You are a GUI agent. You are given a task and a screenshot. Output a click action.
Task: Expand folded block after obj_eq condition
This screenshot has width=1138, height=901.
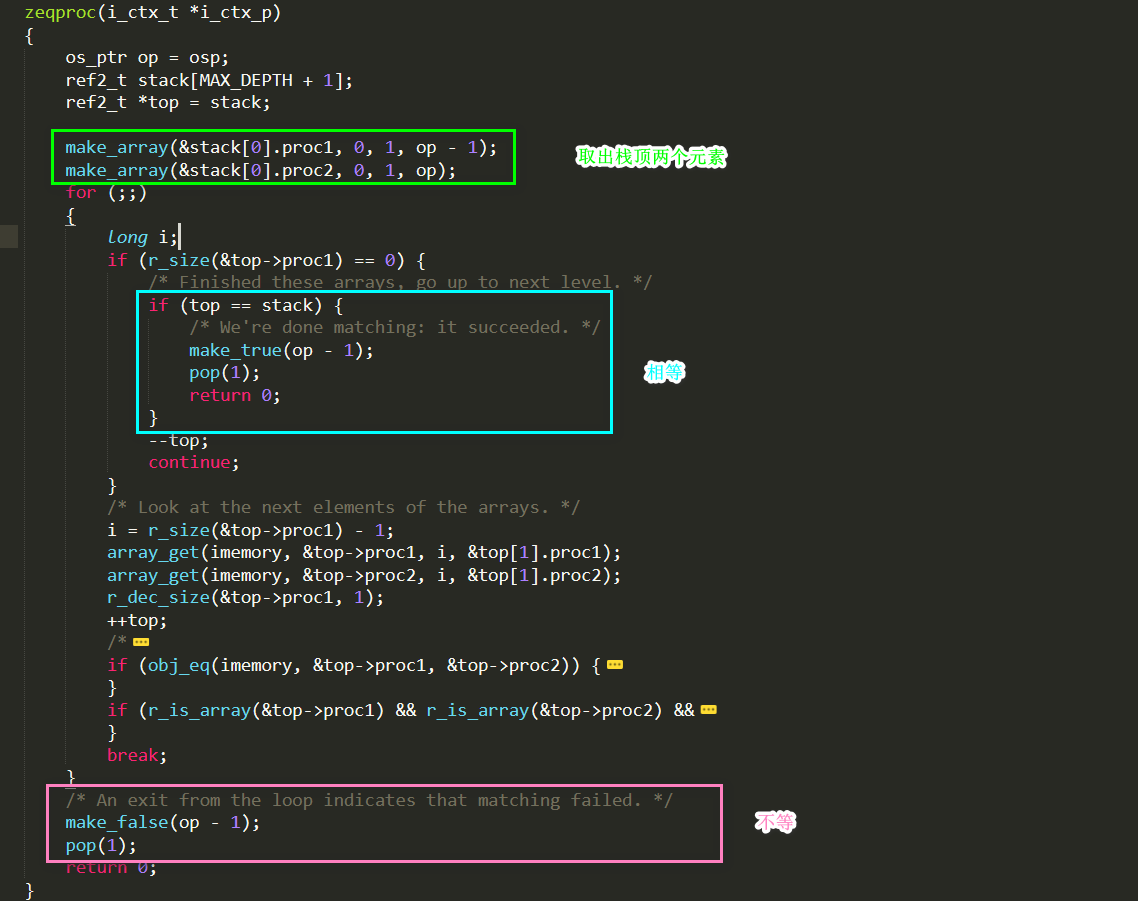(x=615, y=665)
